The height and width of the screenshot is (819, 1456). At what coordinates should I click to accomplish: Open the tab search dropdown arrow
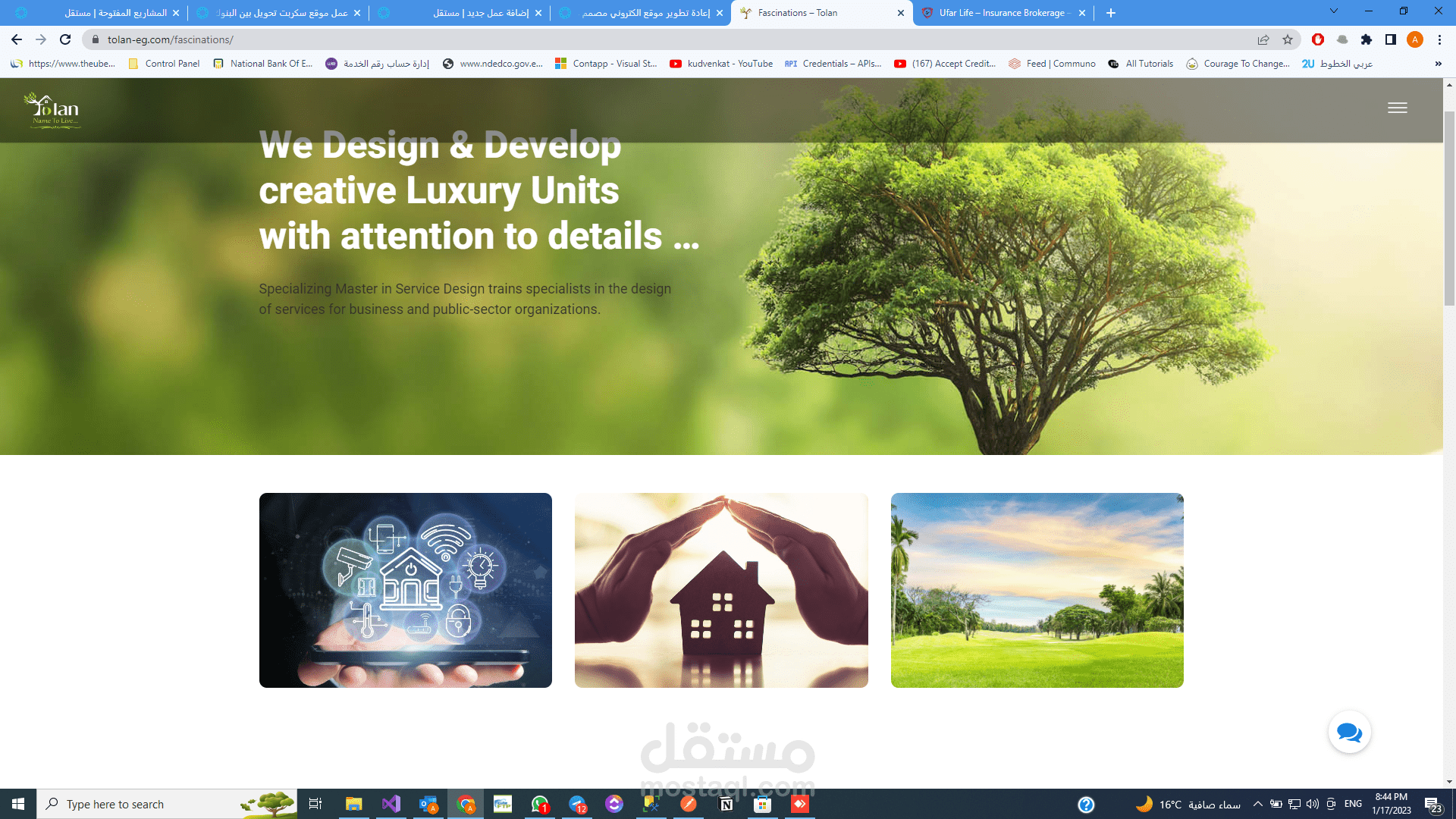(1333, 11)
